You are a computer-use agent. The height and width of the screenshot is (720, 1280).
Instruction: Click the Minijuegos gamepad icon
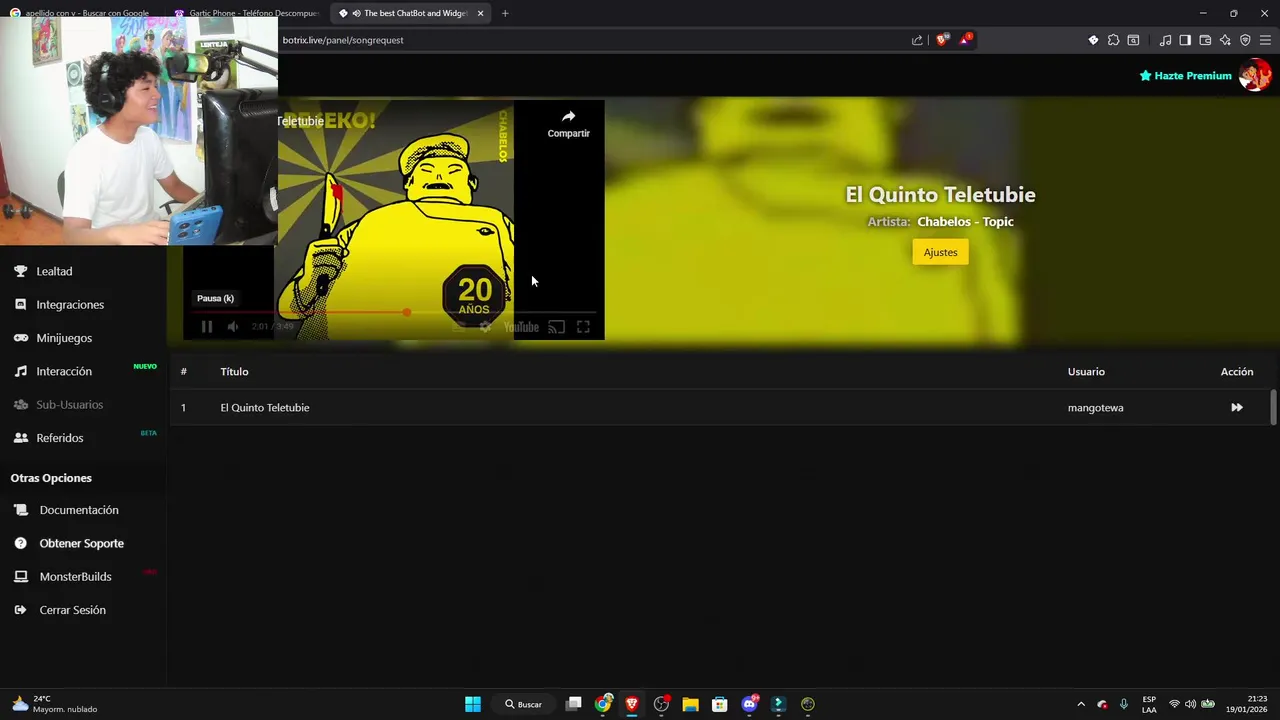(x=20, y=338)
